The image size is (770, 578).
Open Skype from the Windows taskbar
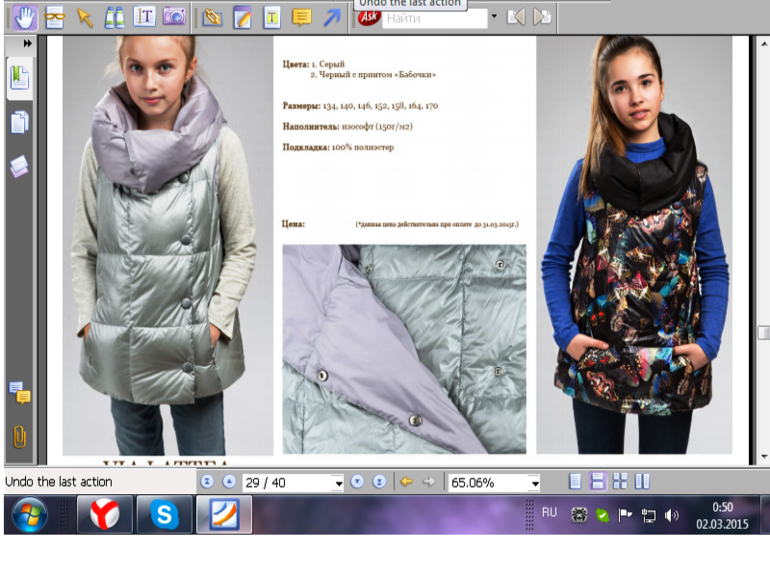[x=164, y=514]
